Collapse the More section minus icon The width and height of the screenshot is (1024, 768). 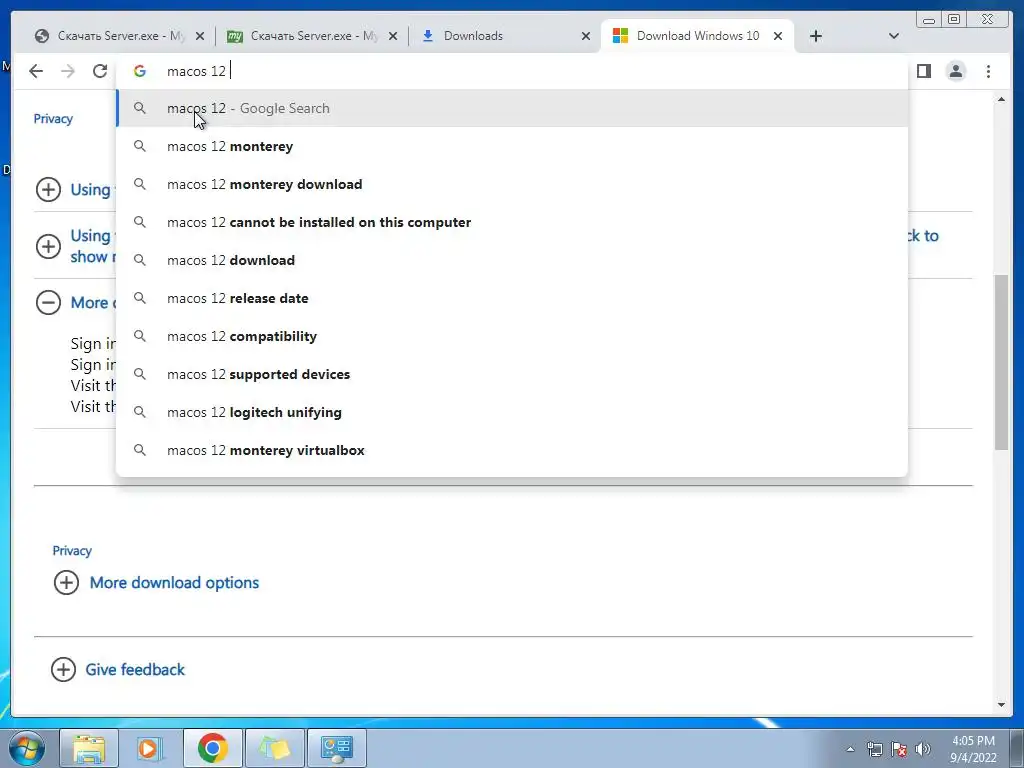click(48, 302)
